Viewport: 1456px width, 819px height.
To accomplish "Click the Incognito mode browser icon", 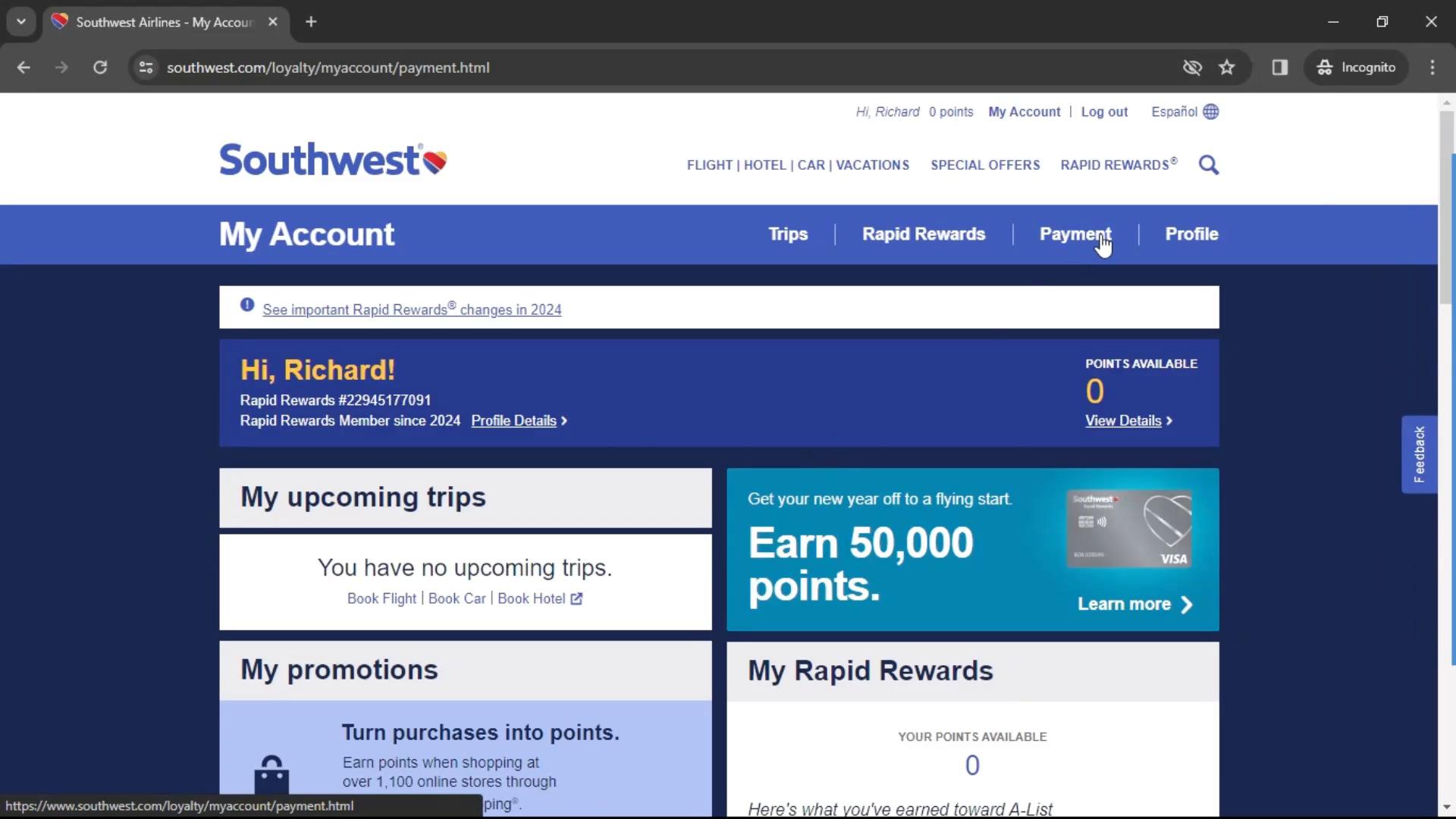I will (x=1325, y=67).
